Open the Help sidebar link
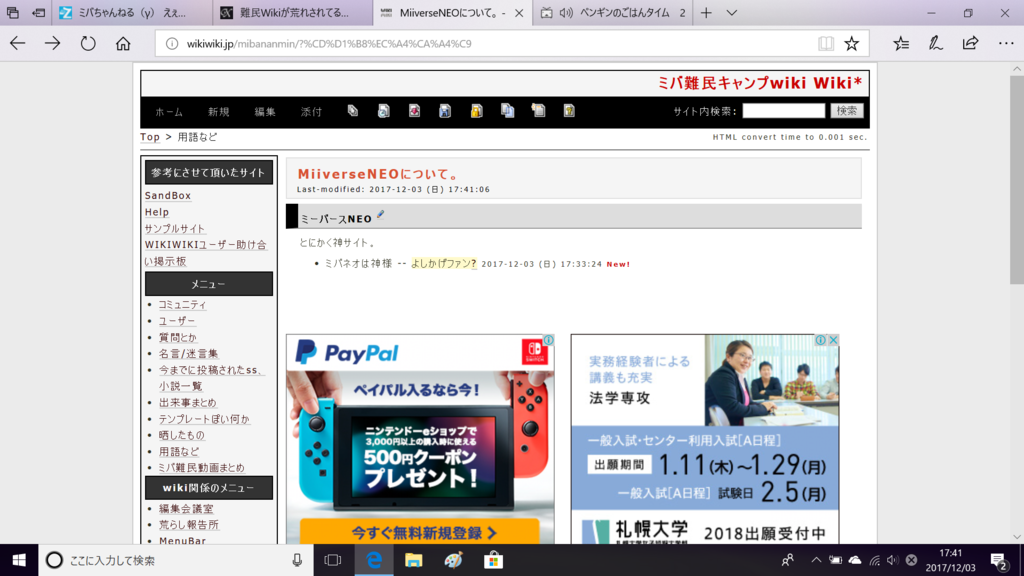Screen dimensions: 1024x576 pos(157,212)
